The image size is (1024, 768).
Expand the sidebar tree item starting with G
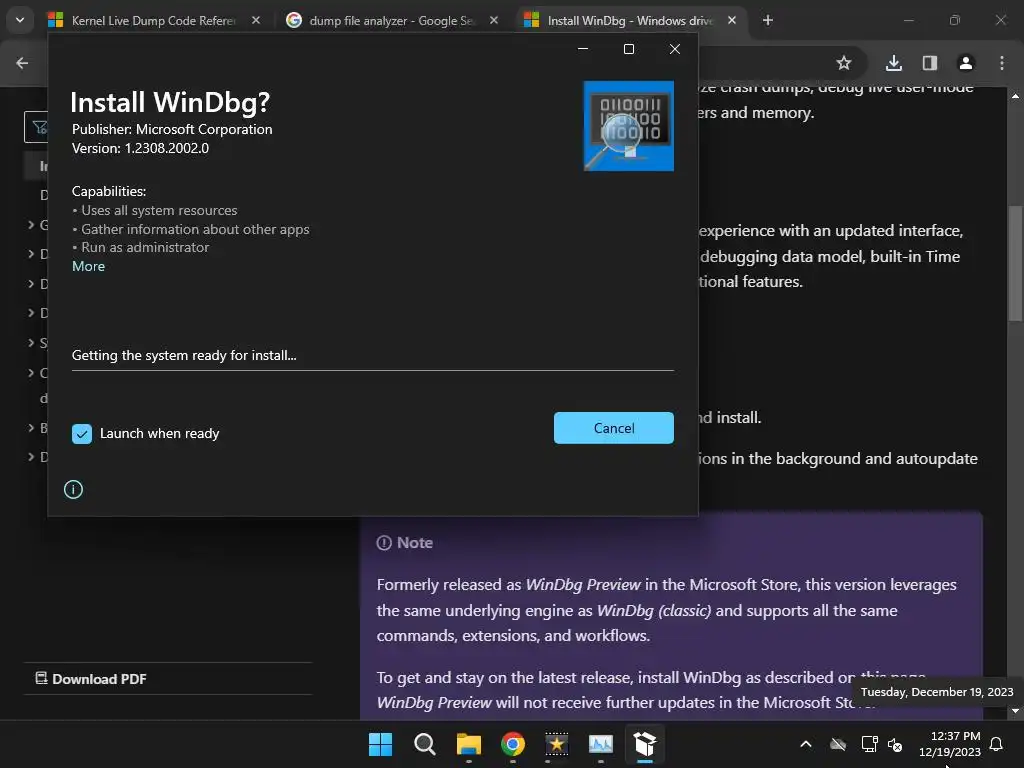coord(31,225)
